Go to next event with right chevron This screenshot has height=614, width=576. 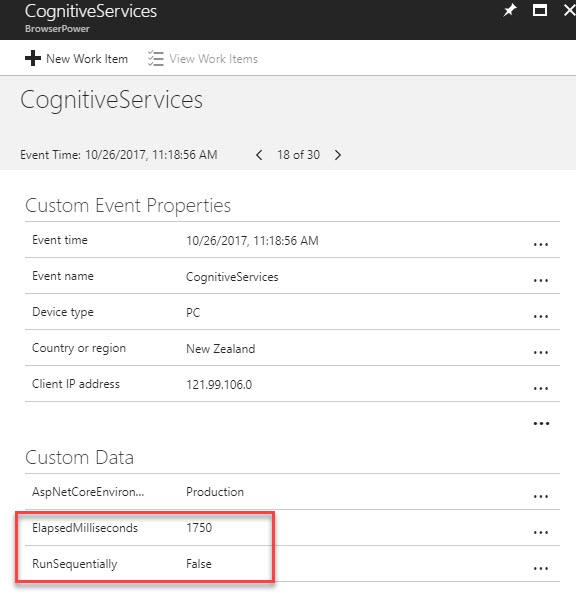click(338, 155)
